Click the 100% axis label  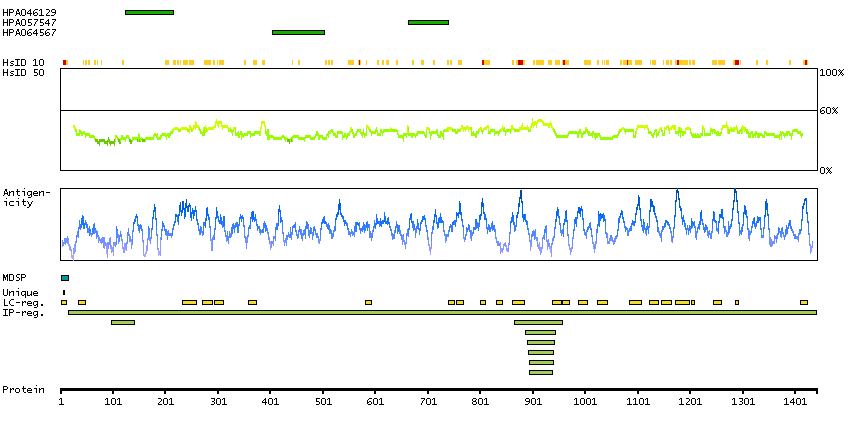[831, 73]
